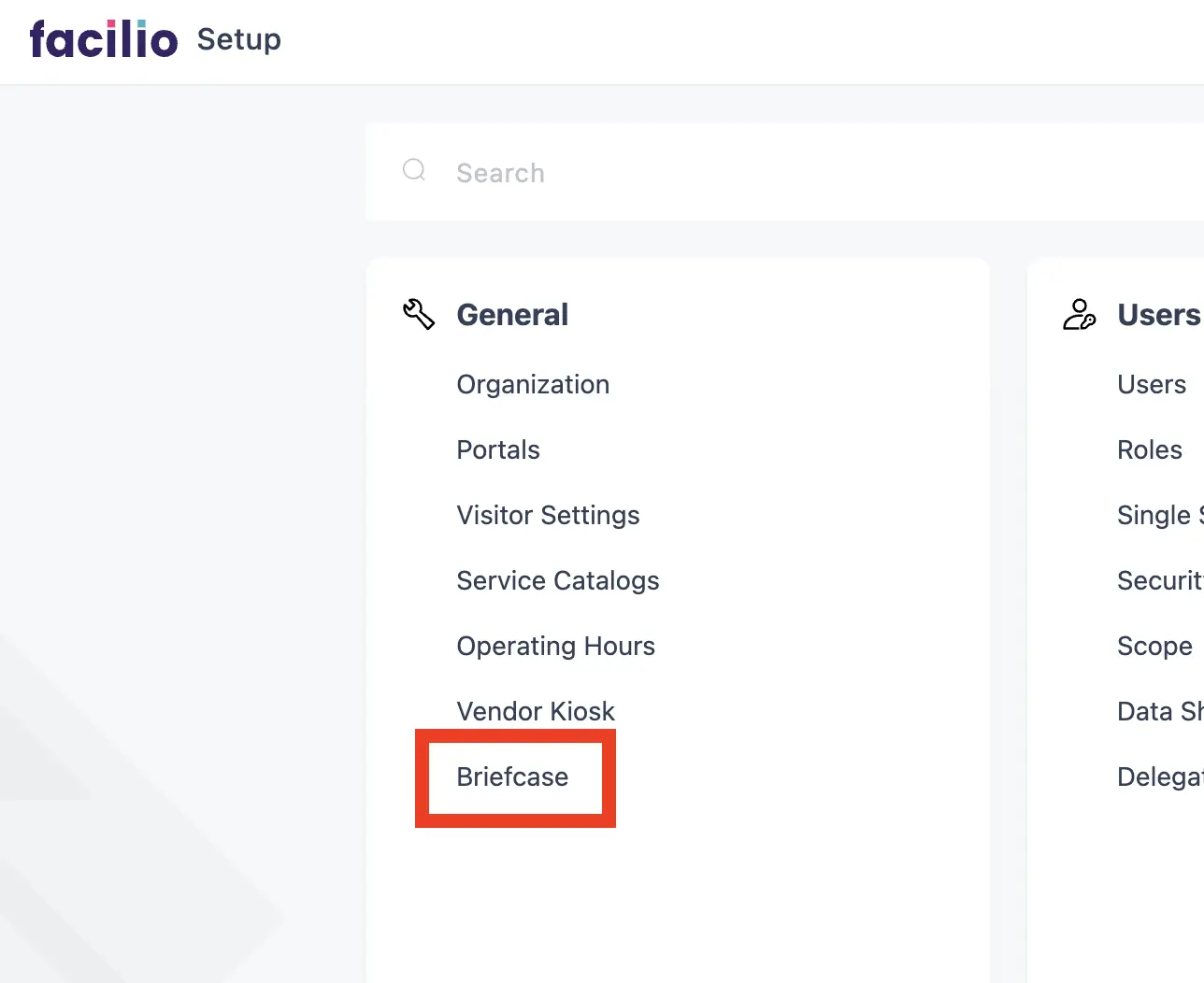Open the Delegate option
The width and height of the screenshot is (1204, 983).
point(1159,777)
